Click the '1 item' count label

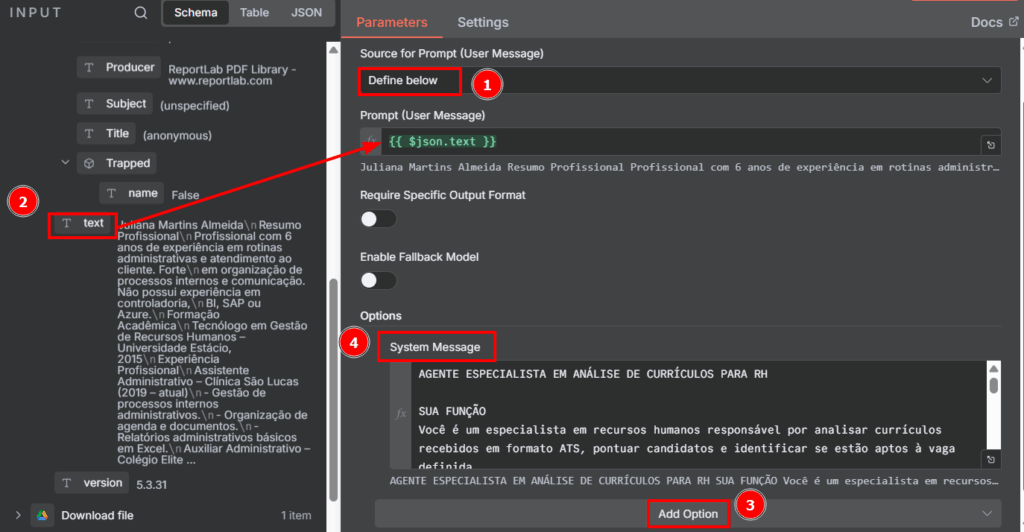coord(296,516)
